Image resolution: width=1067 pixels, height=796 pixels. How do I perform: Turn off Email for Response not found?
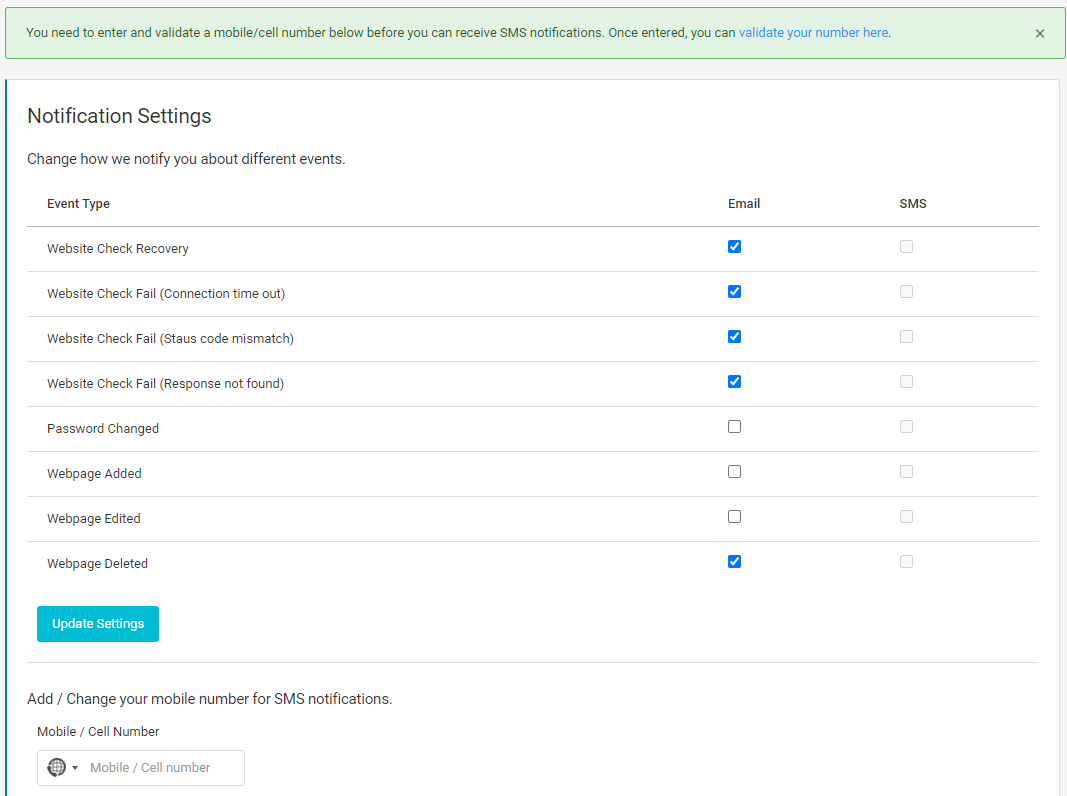tap(735, 382)
